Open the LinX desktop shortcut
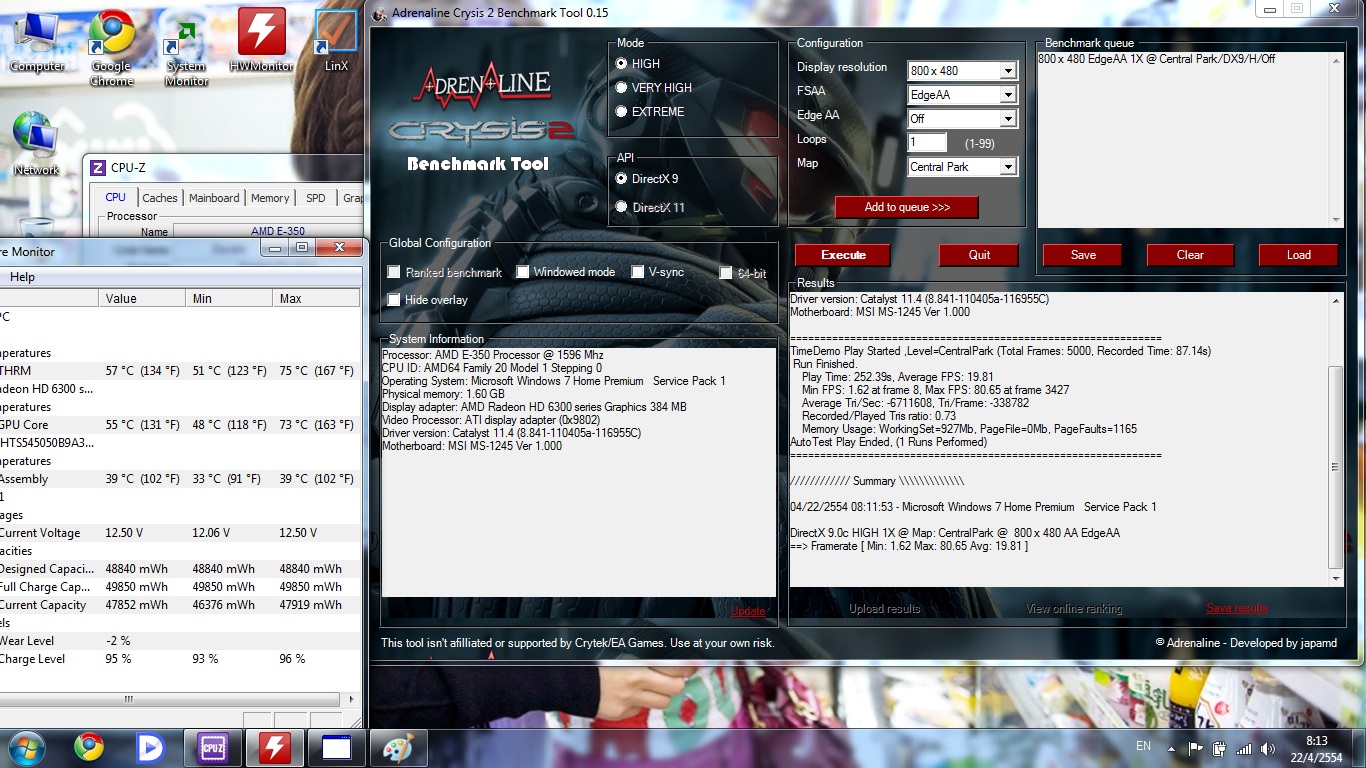This screenshot has width=1366, height=768. 337,40
